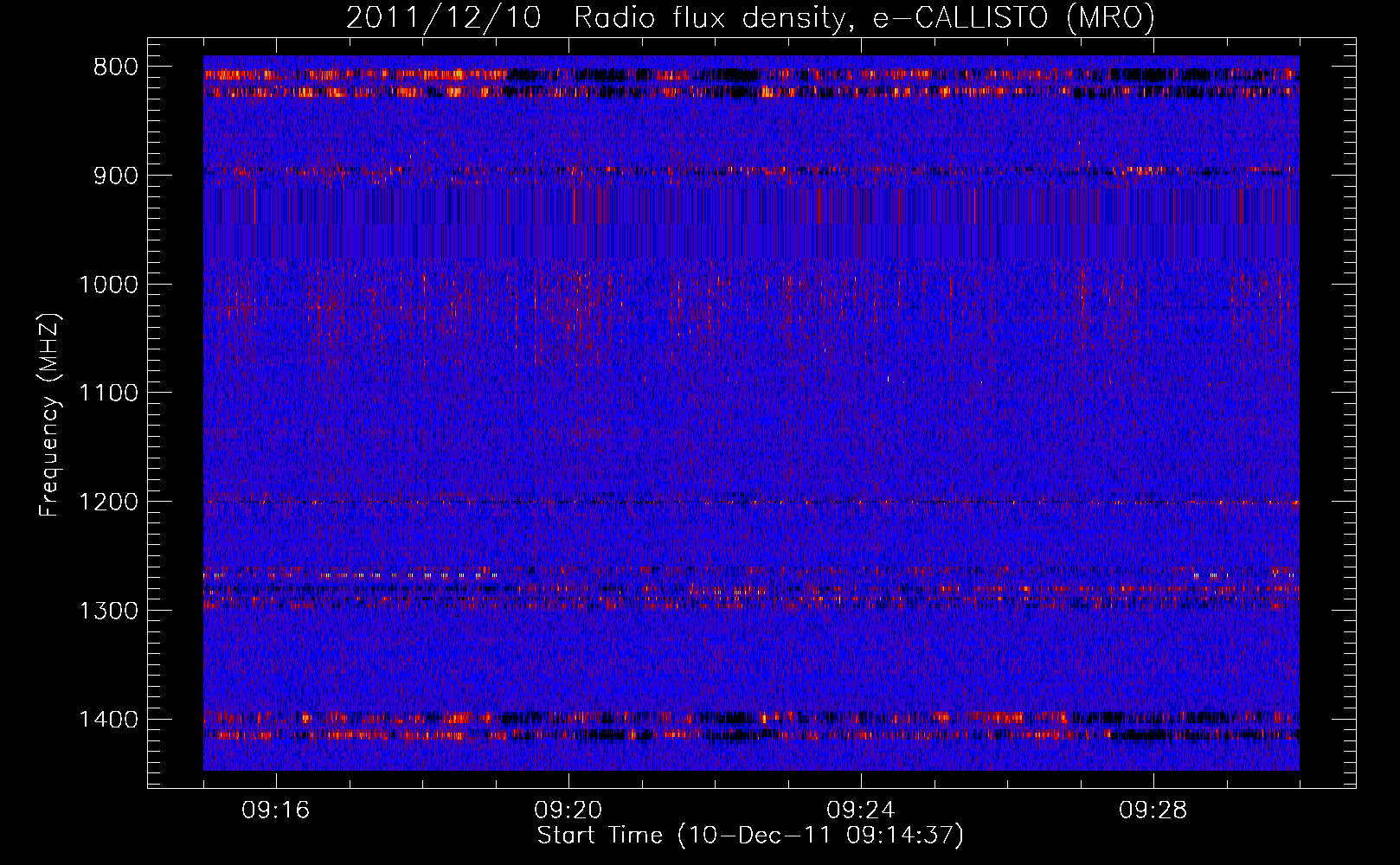Screen dimensions: 1400x865
Task: Click frequency tick label '1300'
Action: click(108, 611)
